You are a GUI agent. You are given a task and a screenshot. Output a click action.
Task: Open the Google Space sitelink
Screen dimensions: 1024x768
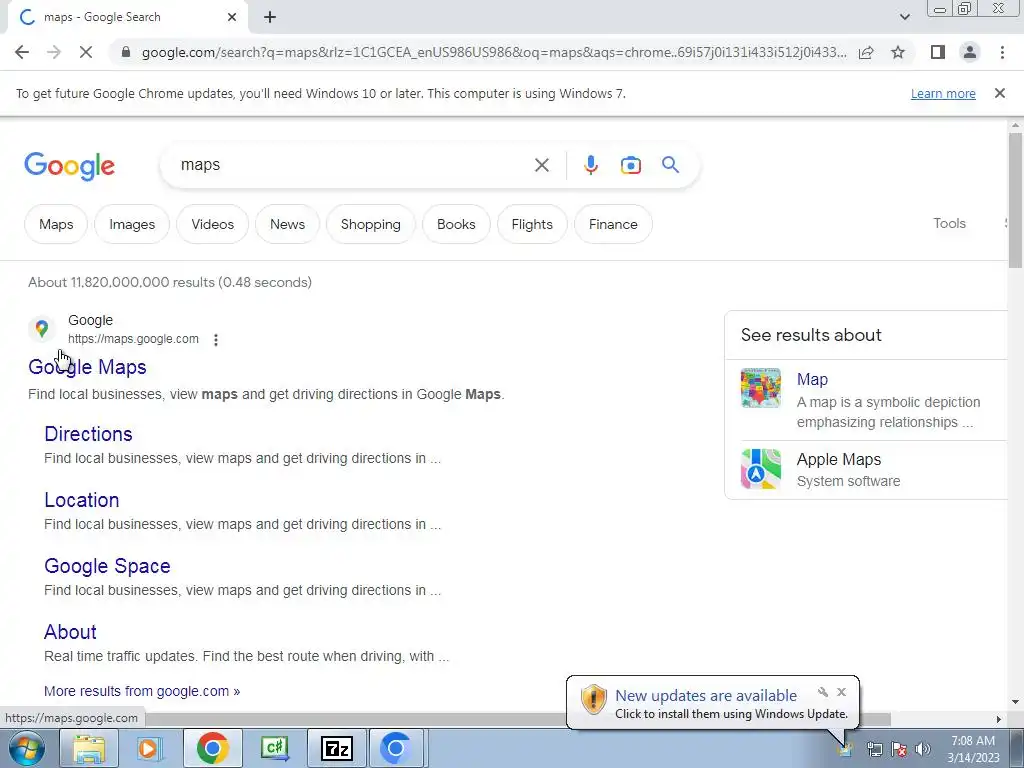click(x=107, y=566)
